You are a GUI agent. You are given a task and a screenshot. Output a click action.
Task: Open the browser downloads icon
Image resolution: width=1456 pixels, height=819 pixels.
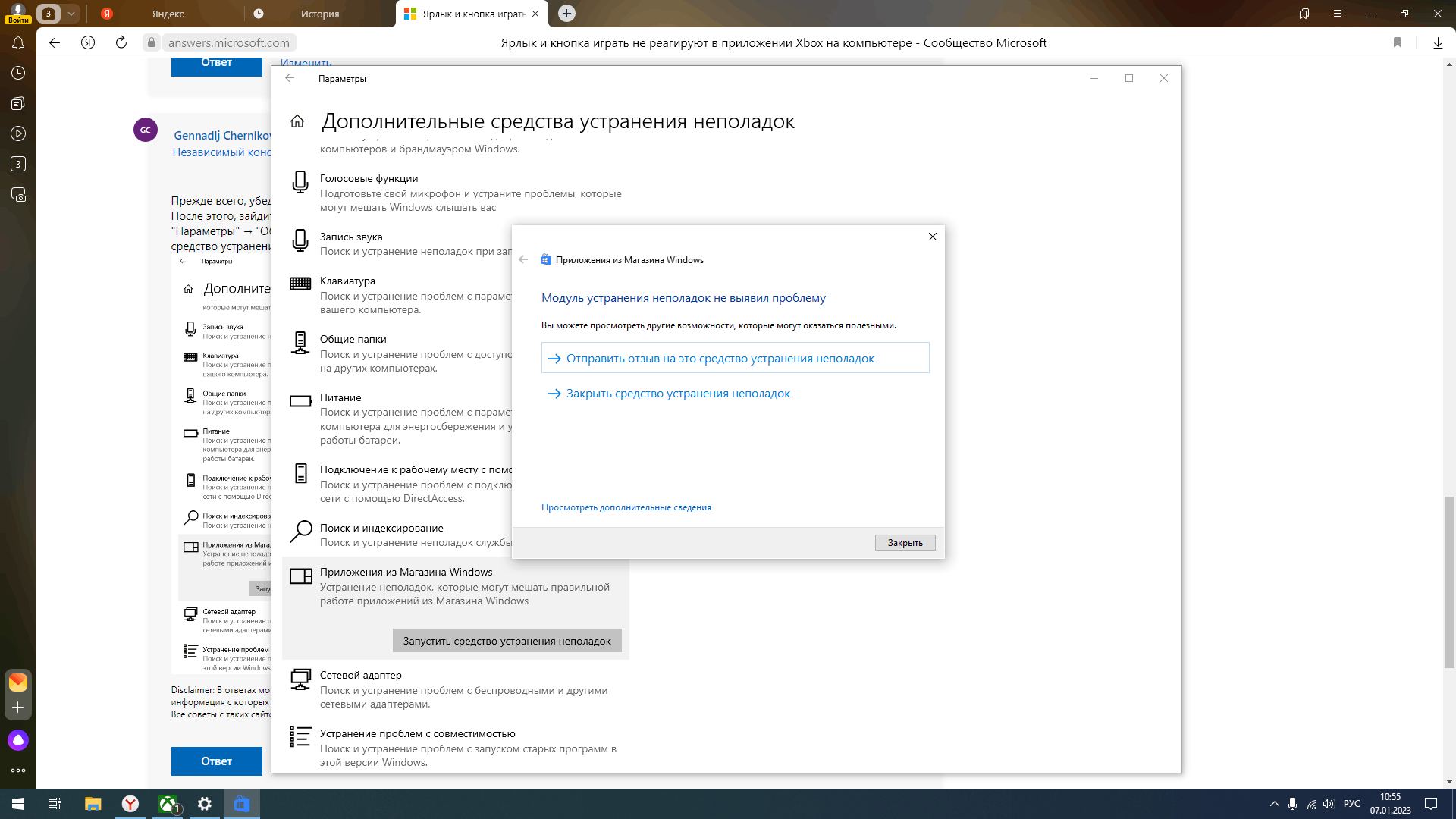(1438, 42)
